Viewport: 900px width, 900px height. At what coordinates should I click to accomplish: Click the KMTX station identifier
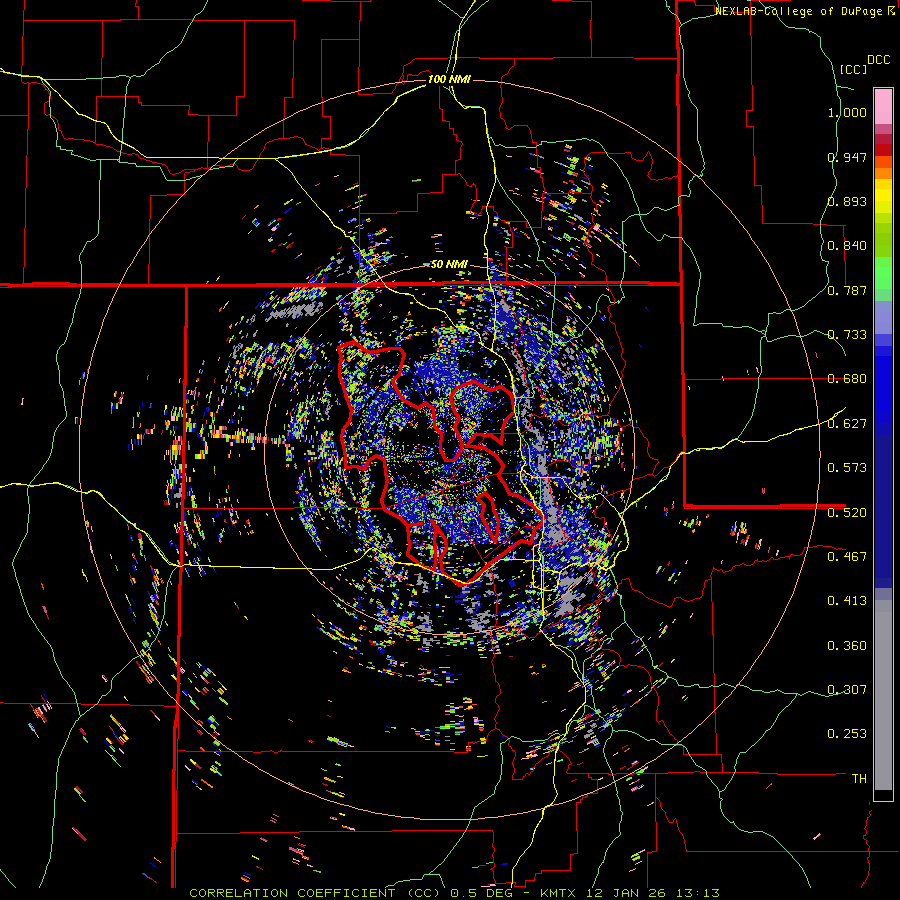click(560, 893)
